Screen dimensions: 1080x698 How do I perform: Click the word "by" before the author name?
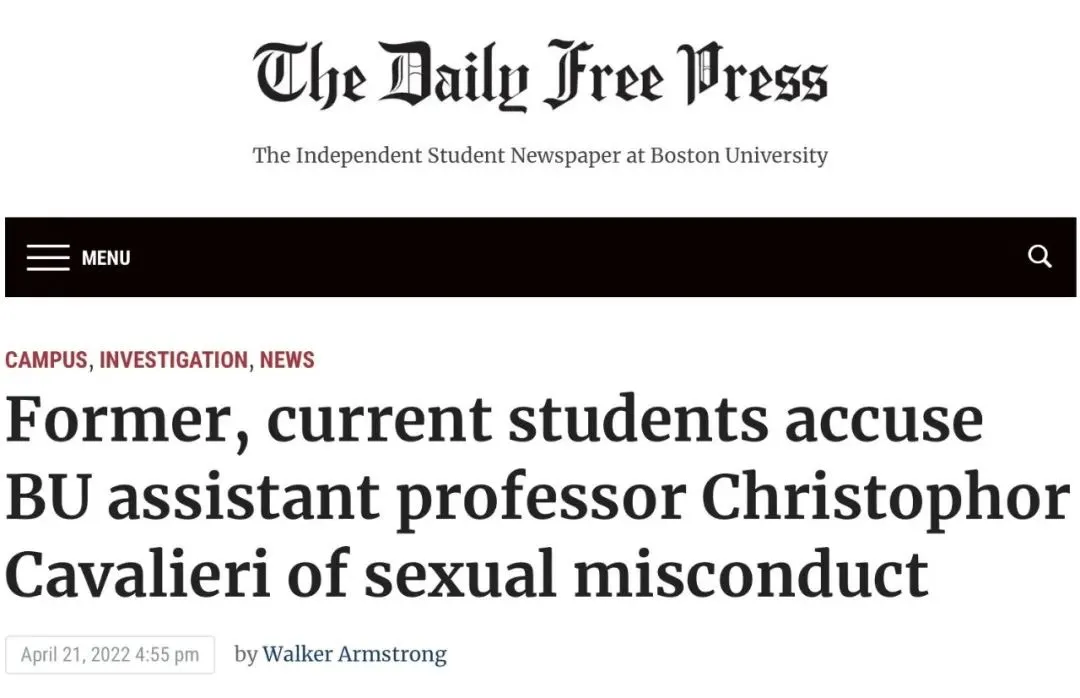[245, 655]
